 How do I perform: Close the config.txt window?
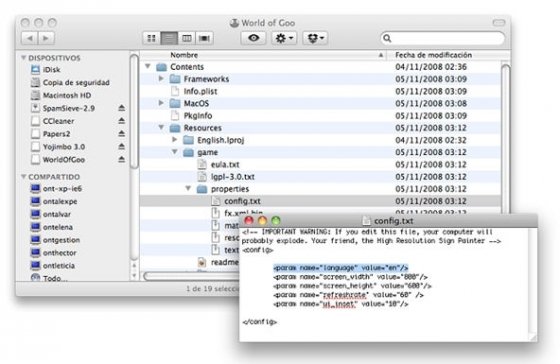pyautogui.click(x=249, y=220)
